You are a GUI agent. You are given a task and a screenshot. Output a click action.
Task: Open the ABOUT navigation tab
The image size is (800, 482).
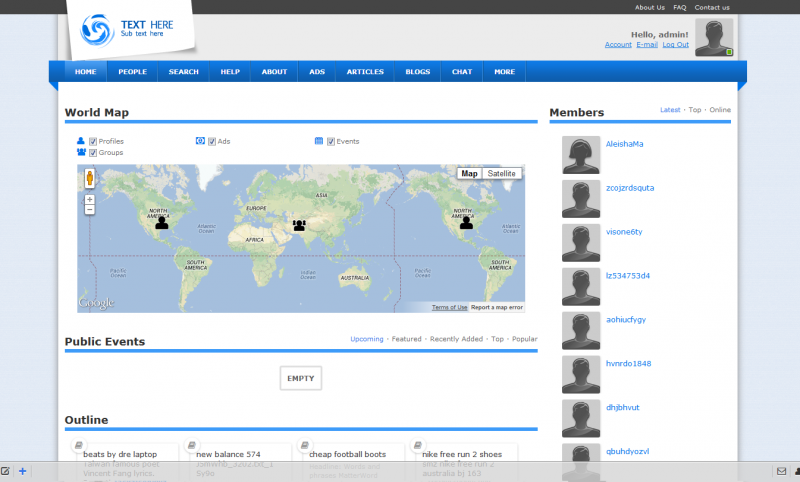point(274,72)
